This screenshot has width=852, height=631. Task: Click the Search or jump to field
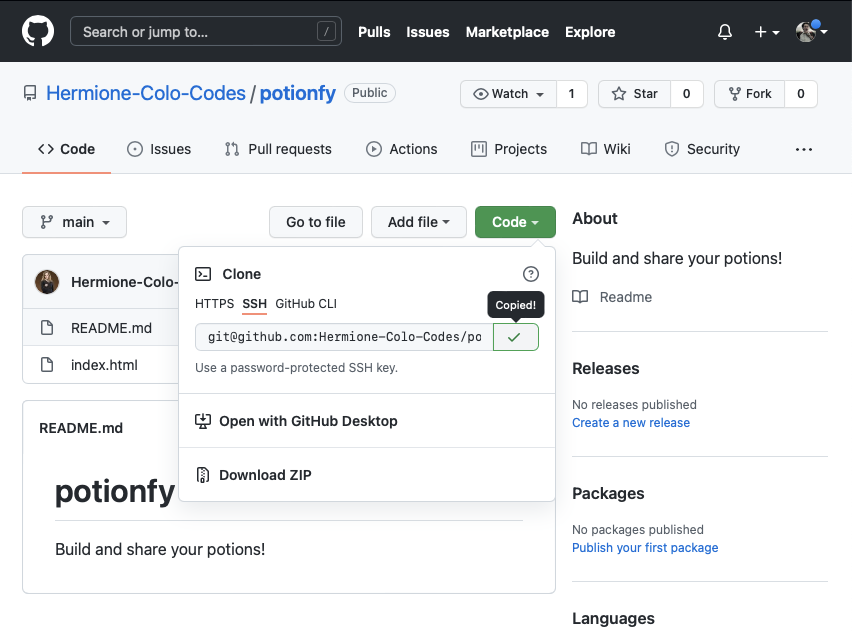click(x=205, y=32)
